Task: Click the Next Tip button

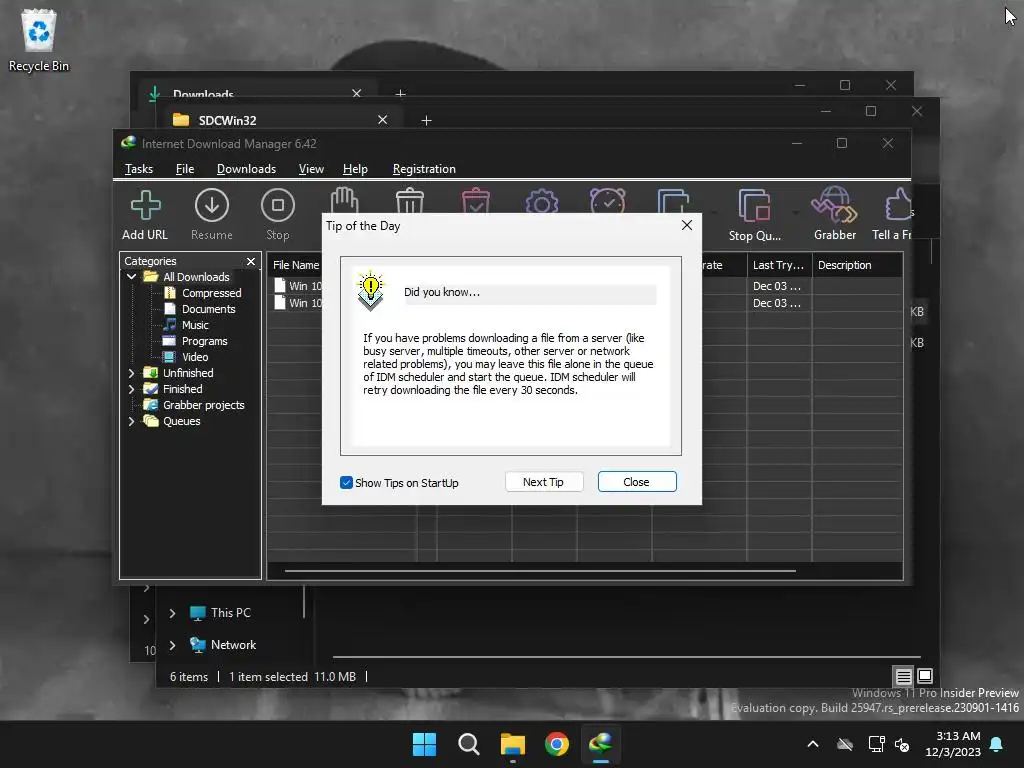Action: tap(543, 482)
